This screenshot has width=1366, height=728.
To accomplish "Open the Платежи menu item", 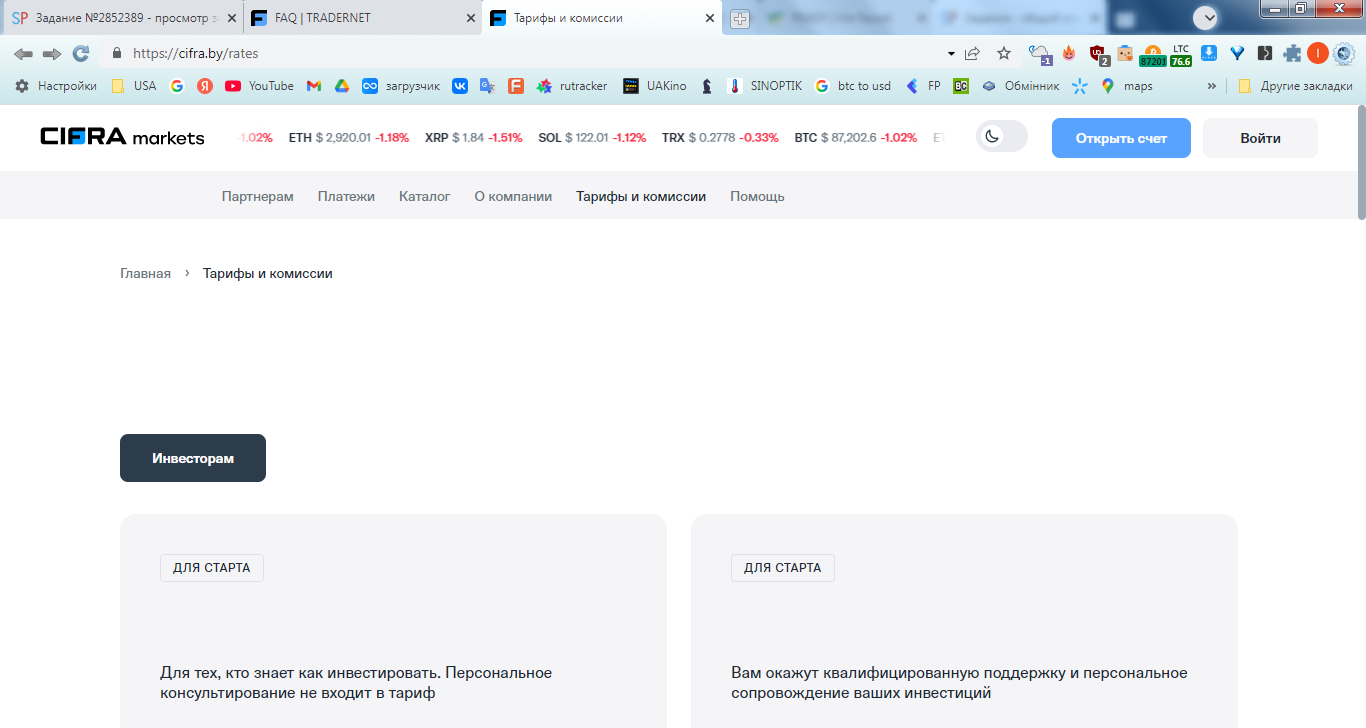I will tap(346, 197).
